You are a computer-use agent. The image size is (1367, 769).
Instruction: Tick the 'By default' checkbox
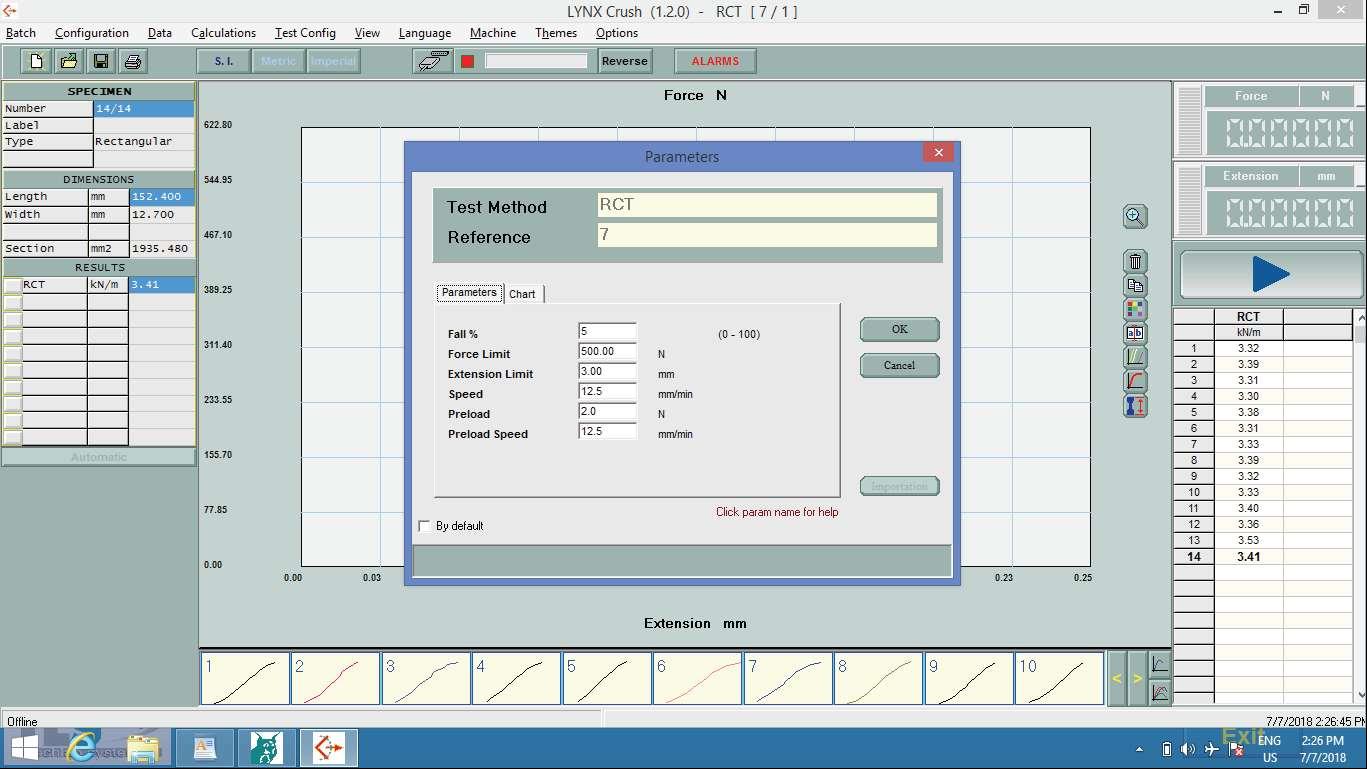(425, 526)
